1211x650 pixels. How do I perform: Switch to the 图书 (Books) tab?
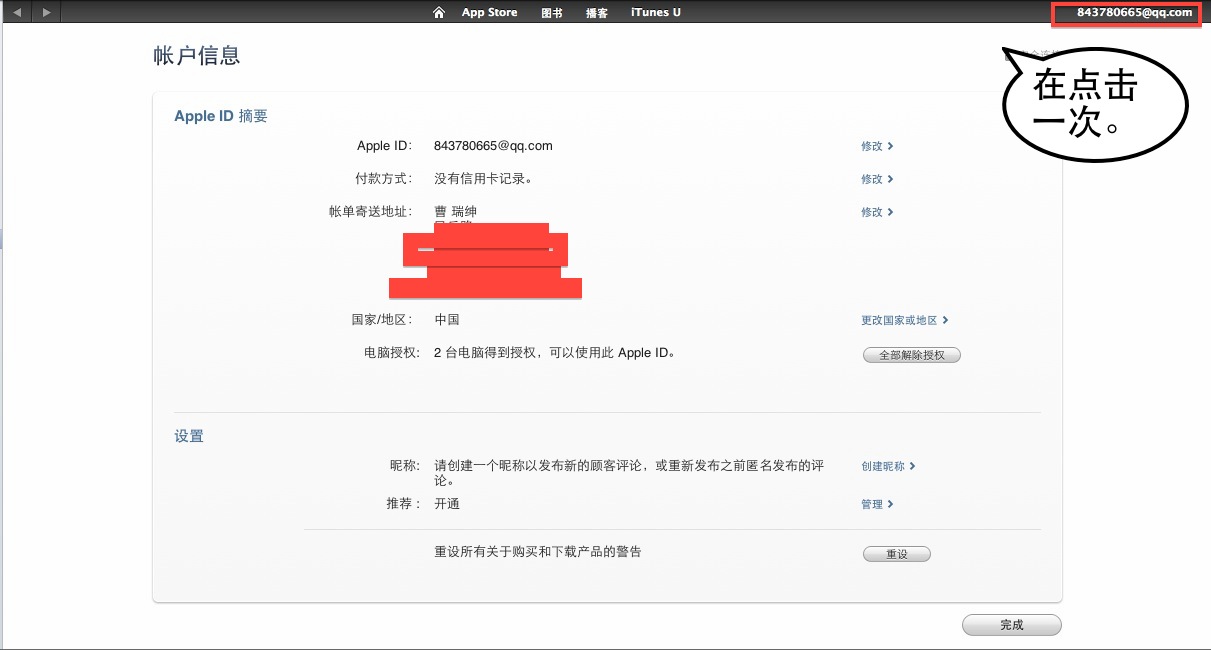[551, 12]
